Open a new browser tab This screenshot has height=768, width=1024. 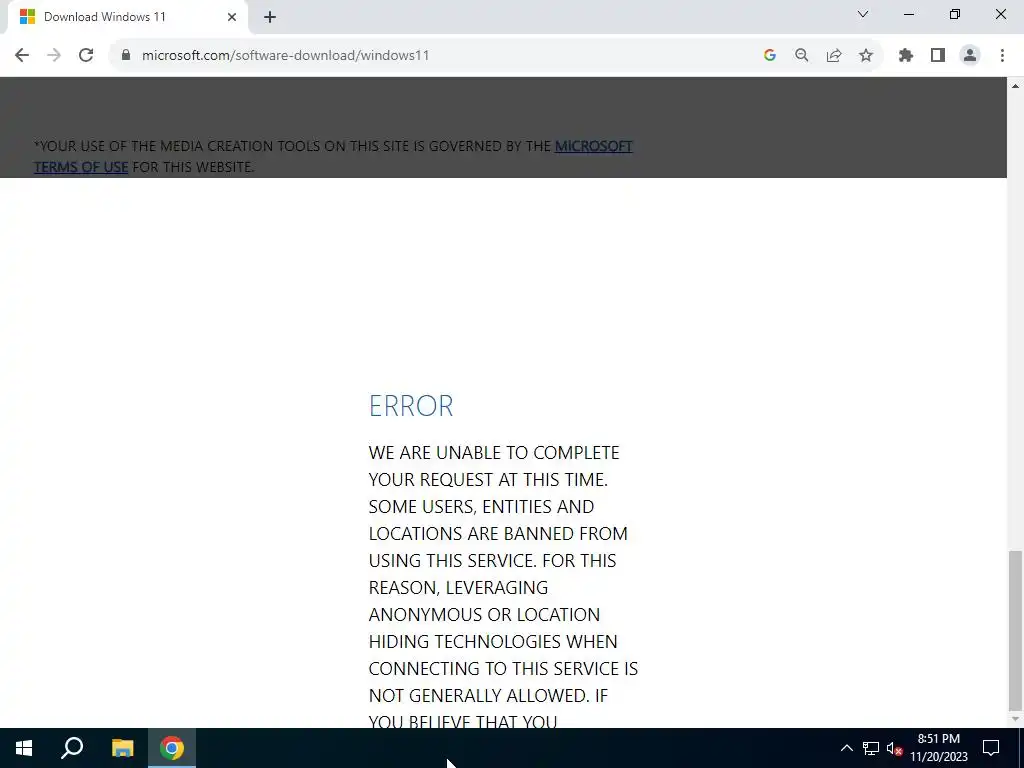[270, 17]
